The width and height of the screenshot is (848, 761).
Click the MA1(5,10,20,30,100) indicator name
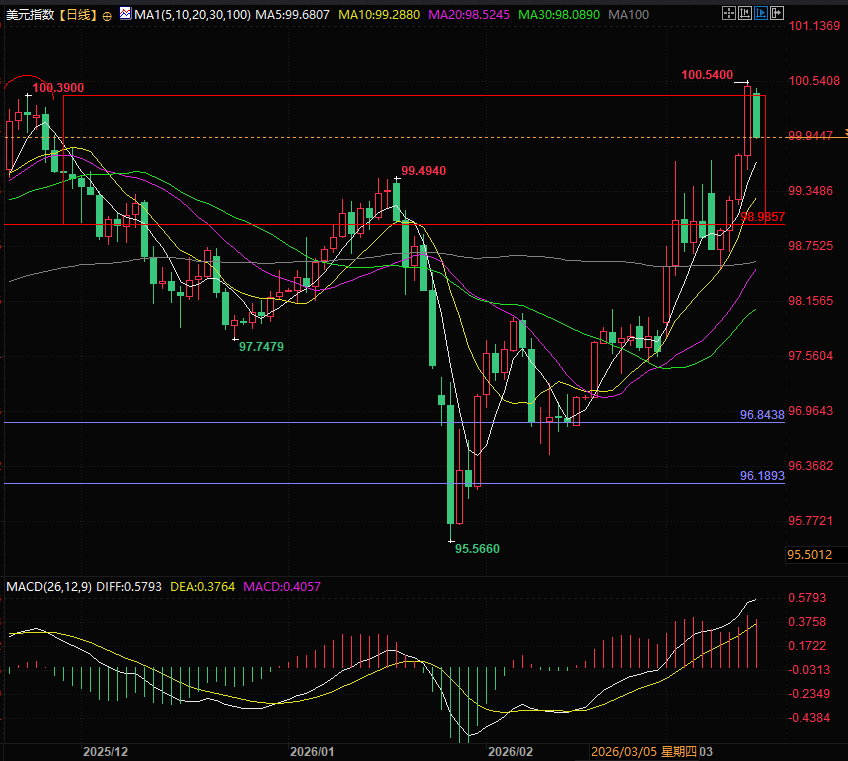click(x=193, y=15)
